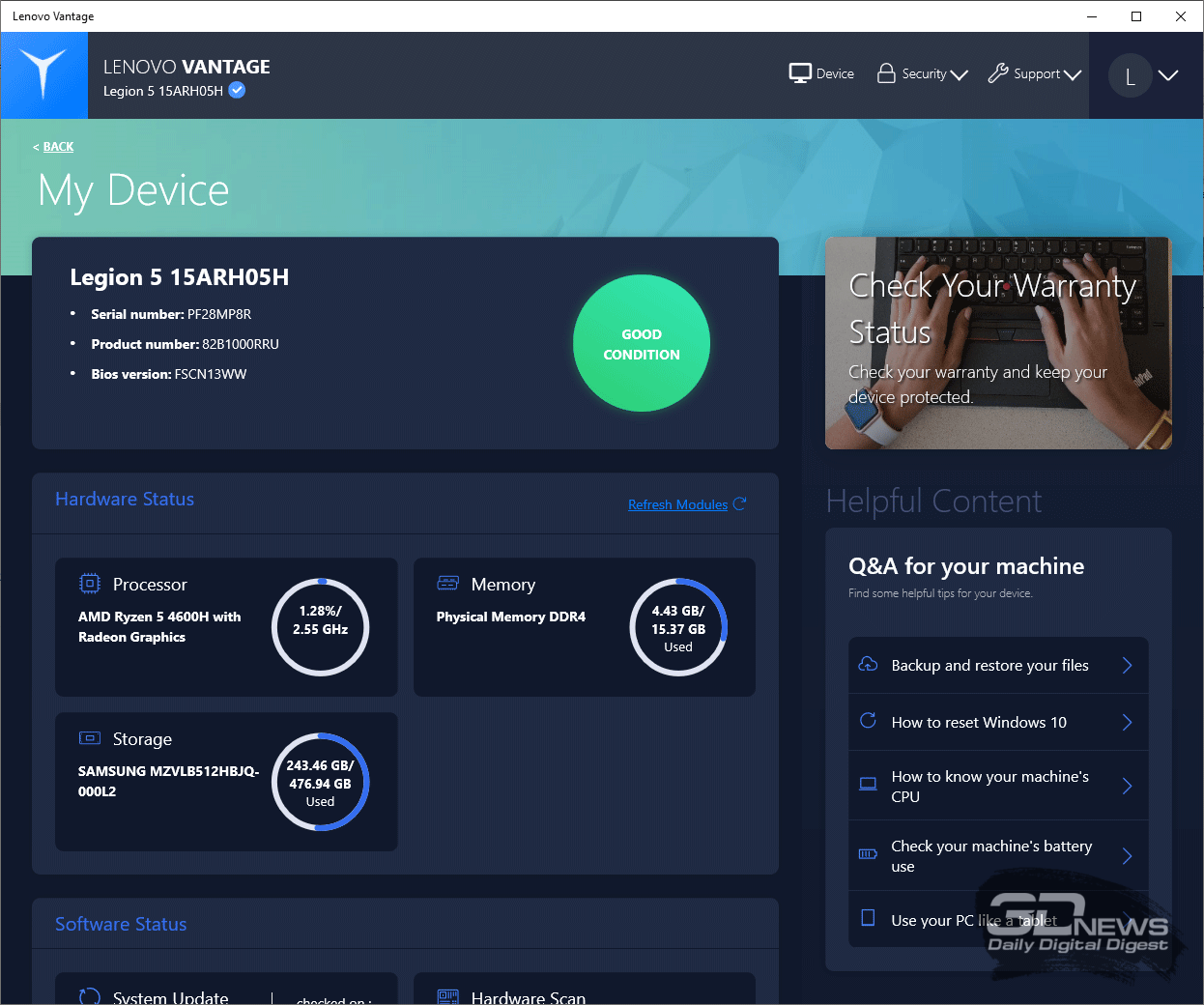Open the System Update card
Image resolution: width=1204 pixels, height=1005 pixels.
pyautogui.click(x=226, y=989)
